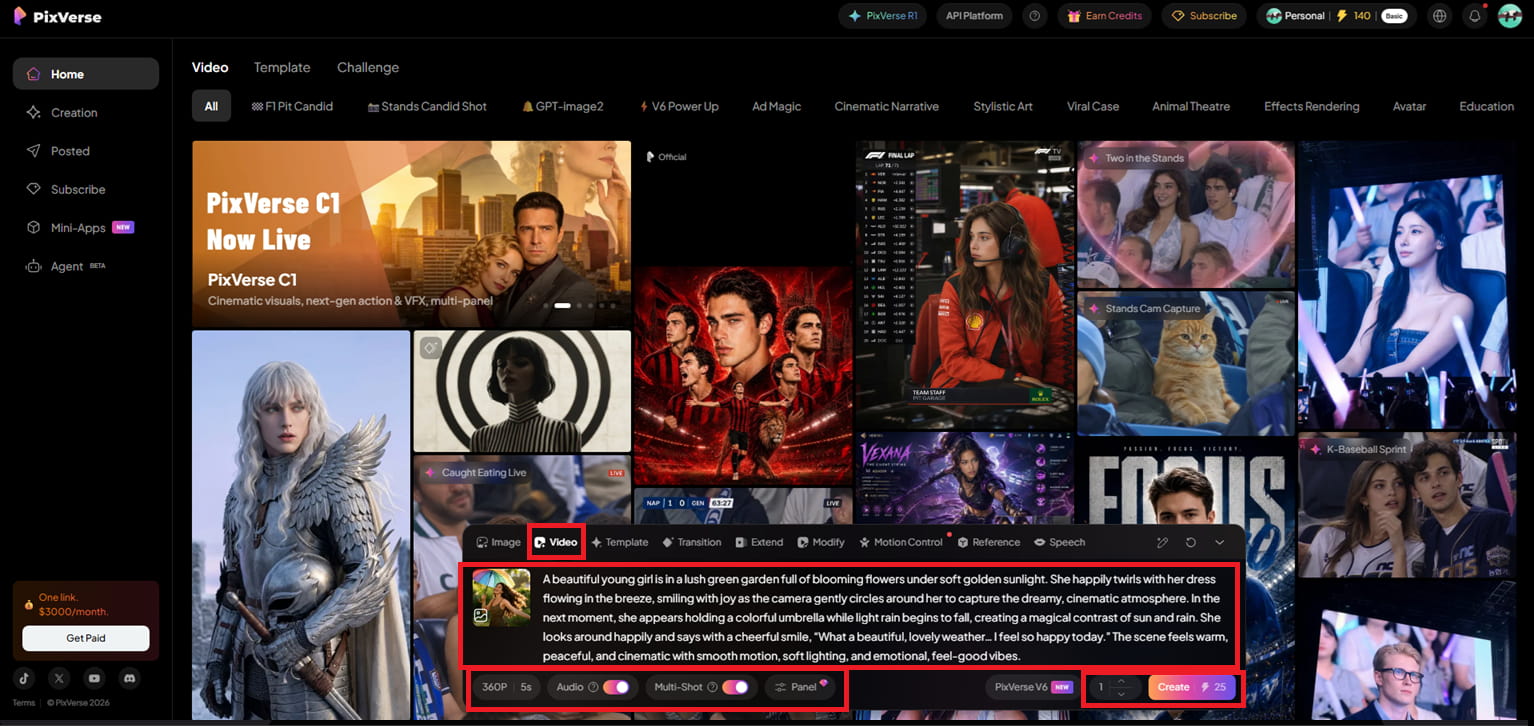The height and width of the screenshot is (726, 1534).
Task: Select the Reference mode tab
Action: [989, 542]
